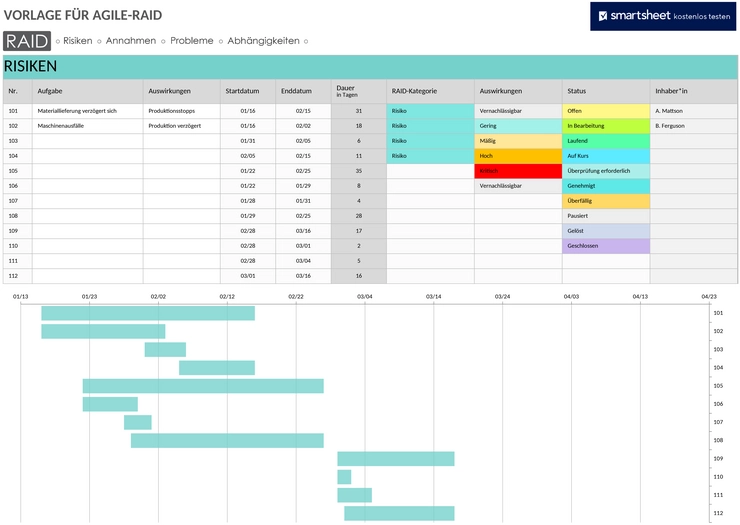Select the Gantt bar for task 102
Screen dimensions: 740x525
pos(103,331)
